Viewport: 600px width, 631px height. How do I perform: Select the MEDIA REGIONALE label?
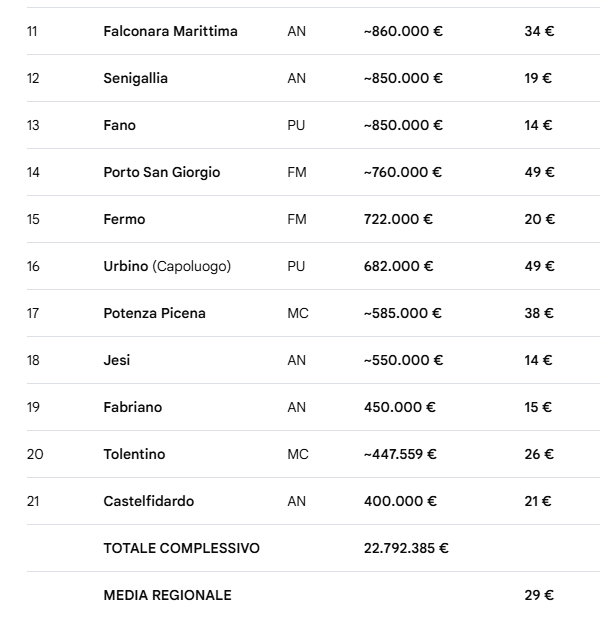pyautogui.click(x=167, y=595)
